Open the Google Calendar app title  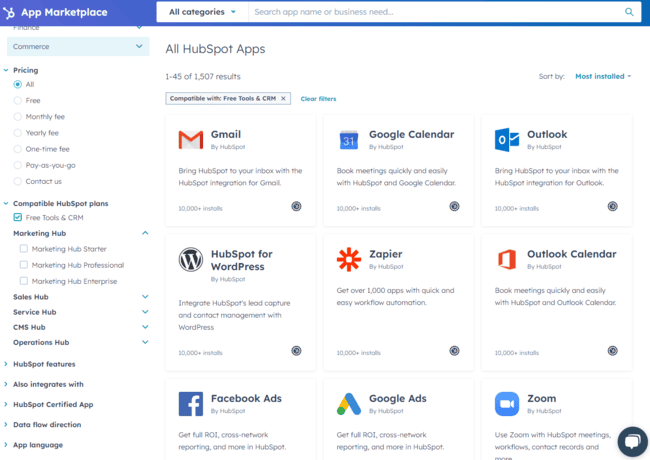[411, 134]
